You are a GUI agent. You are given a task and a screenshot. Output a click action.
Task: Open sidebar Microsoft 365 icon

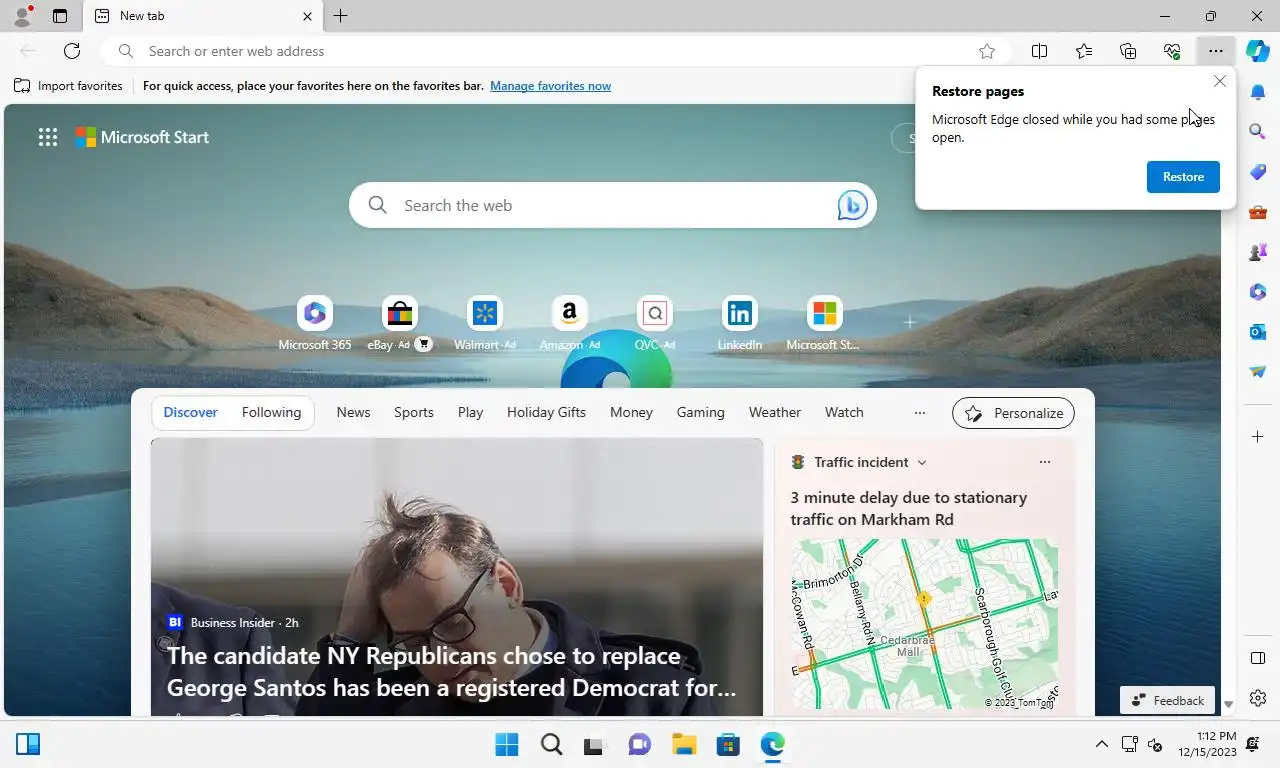click(x=1258, y=292)
